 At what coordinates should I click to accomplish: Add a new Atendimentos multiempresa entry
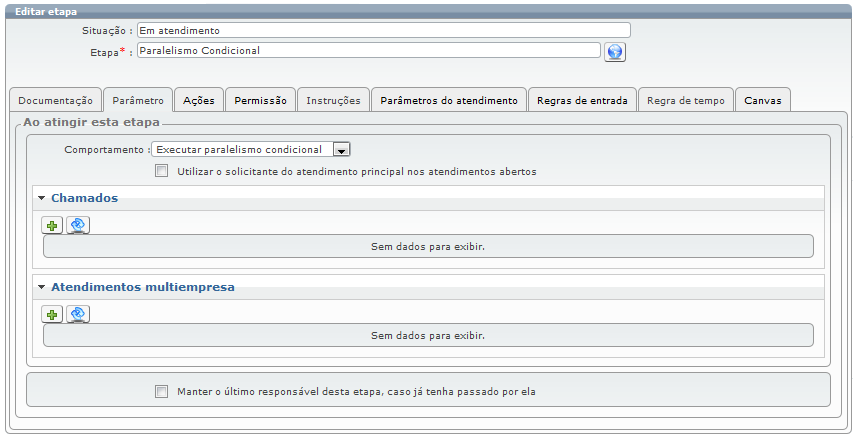(52, 314)
